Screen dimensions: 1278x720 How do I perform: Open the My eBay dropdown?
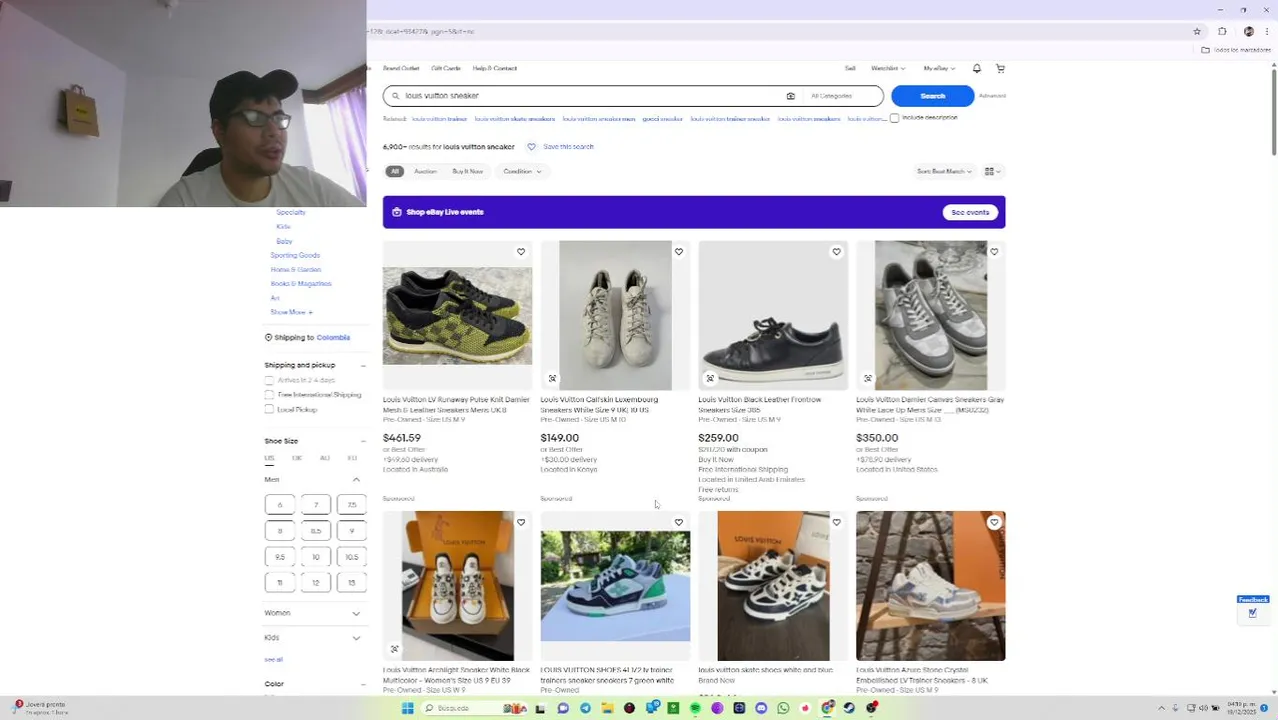[x=939, y=68]
